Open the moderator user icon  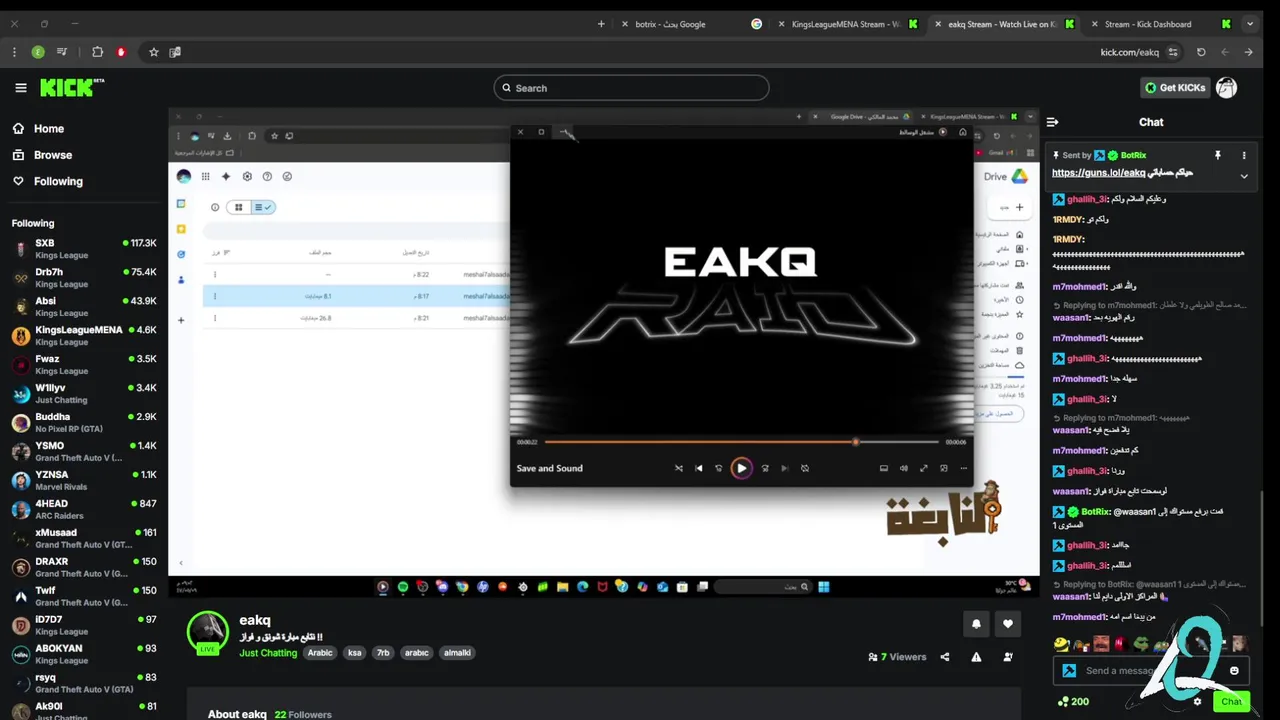click(1007, 657)
